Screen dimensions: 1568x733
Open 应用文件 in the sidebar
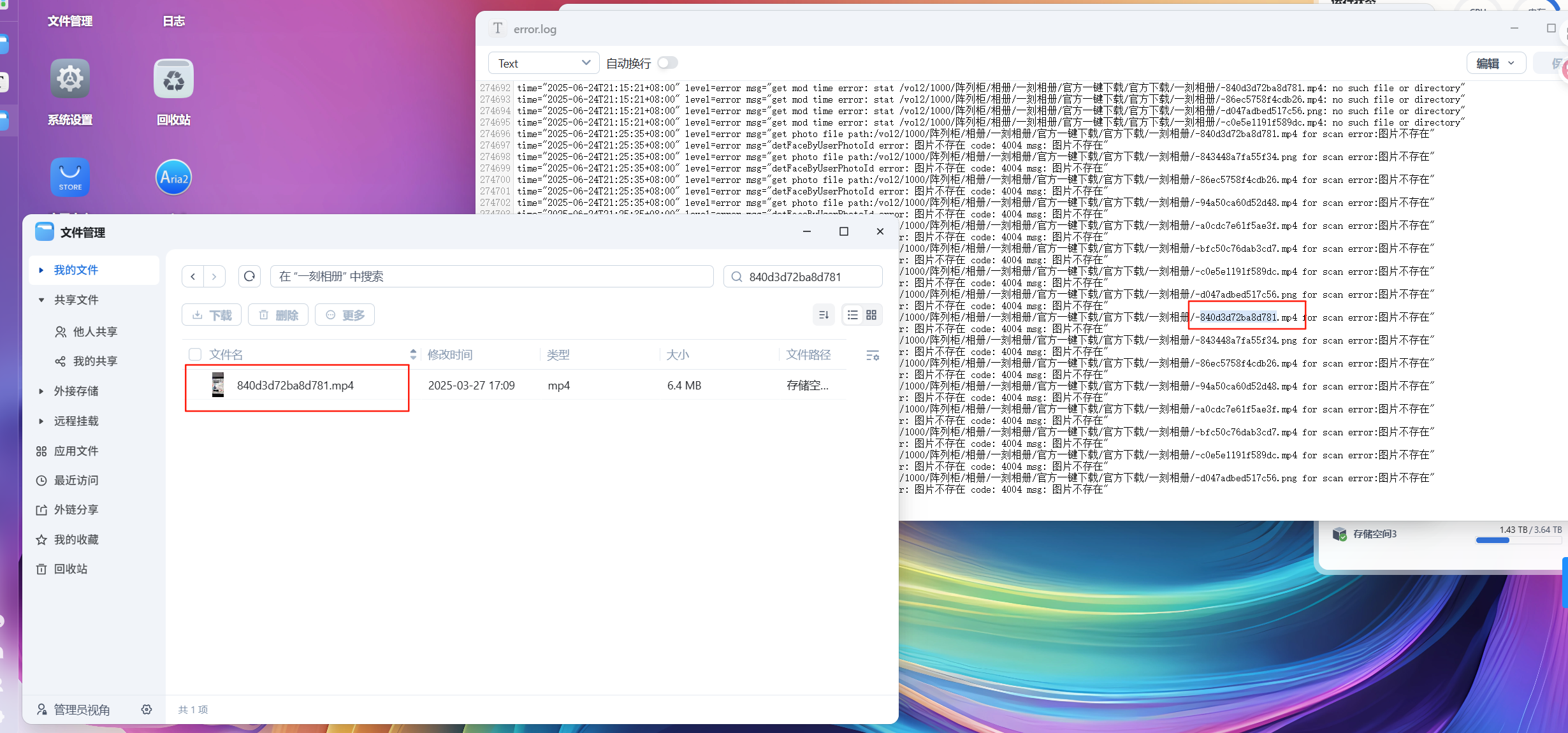click(67, 451)
